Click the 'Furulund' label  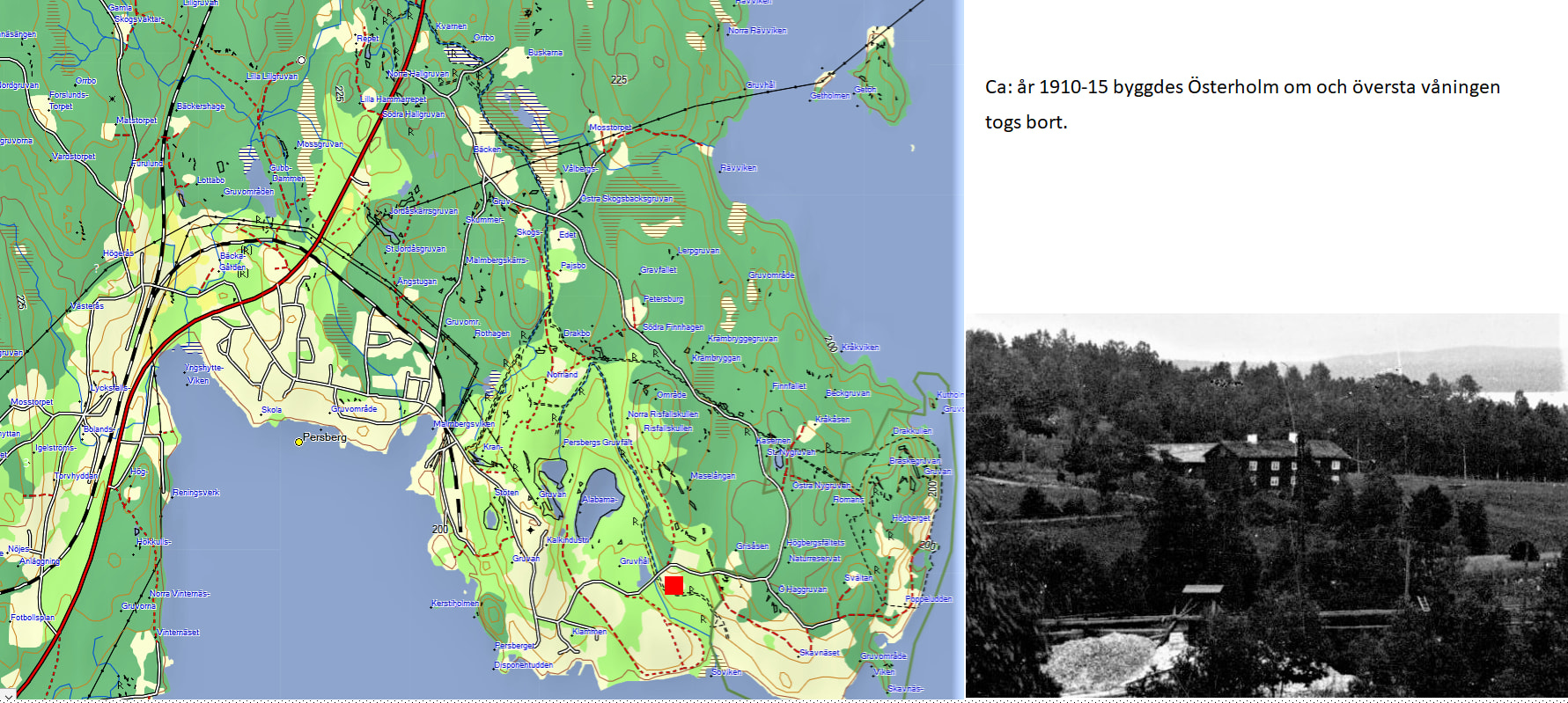coord(148,164)
